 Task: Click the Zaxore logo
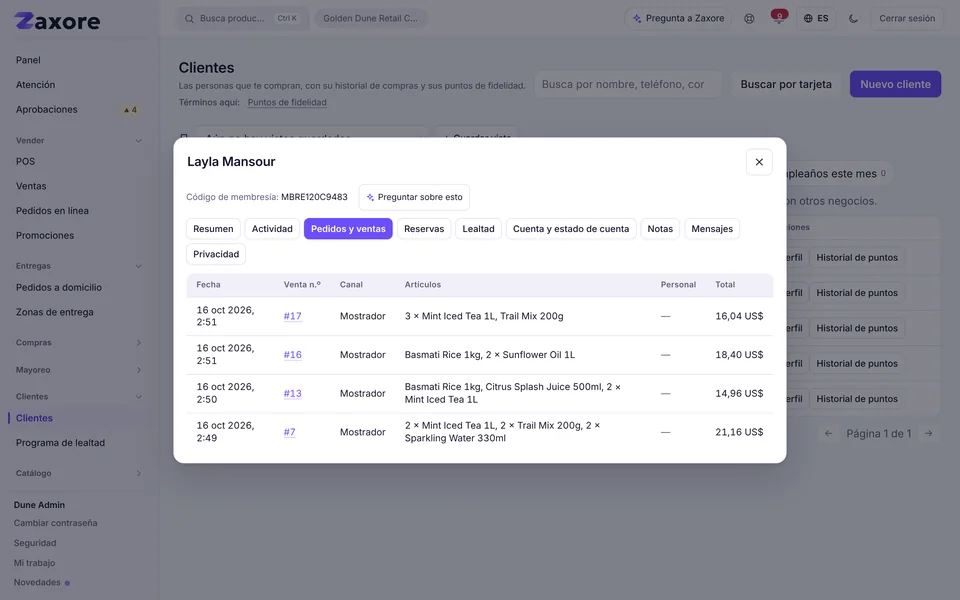click(x=57, y=21)
